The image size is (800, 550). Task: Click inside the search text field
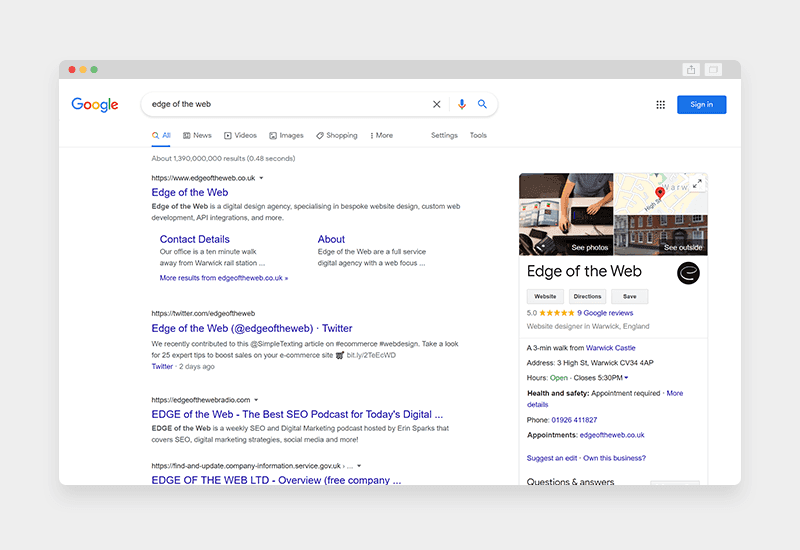285,104
